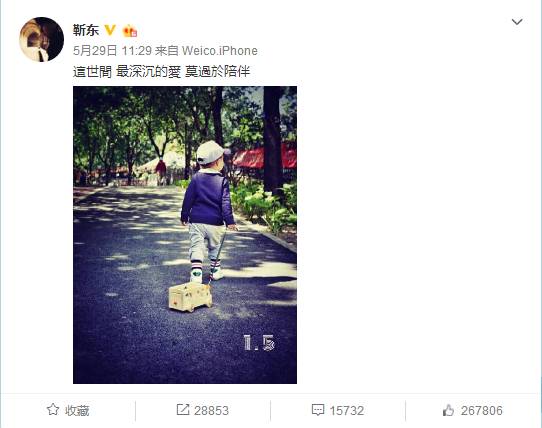Open reposts count 28853
The image size is (542, 428).
tap(211, 410)
